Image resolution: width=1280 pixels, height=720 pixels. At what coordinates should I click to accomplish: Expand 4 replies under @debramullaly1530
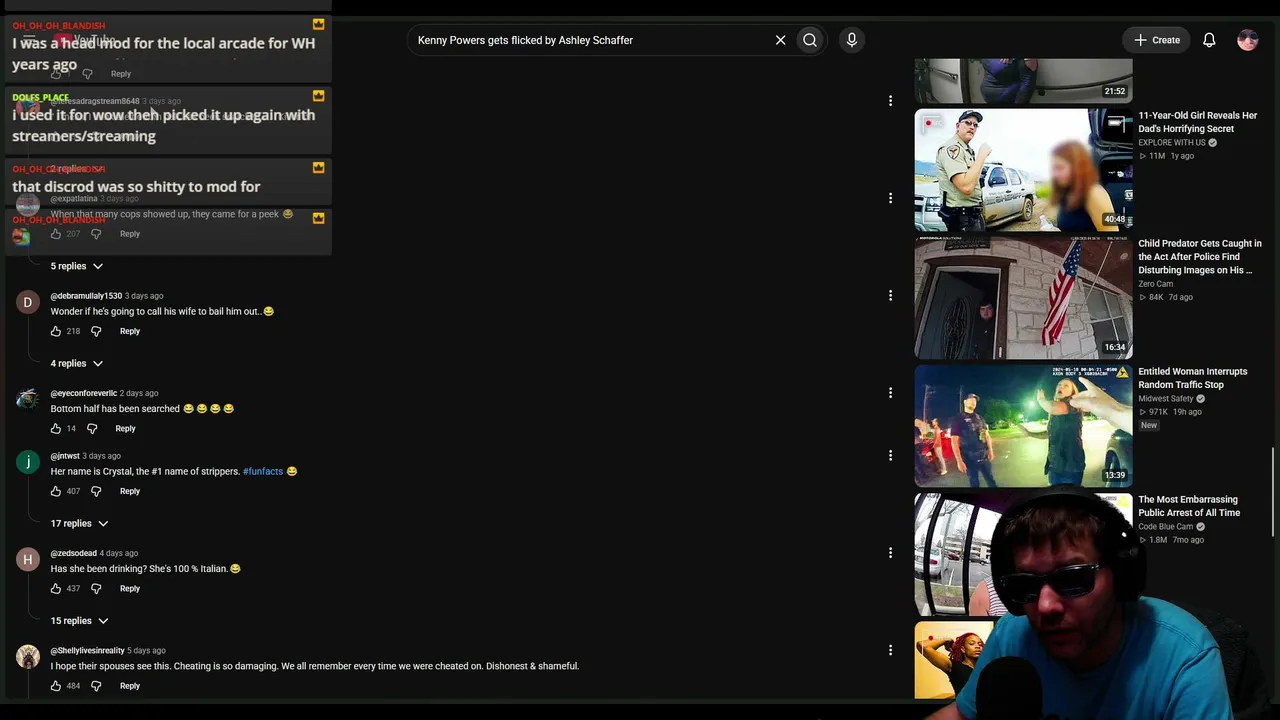click(x=77, y=363)
